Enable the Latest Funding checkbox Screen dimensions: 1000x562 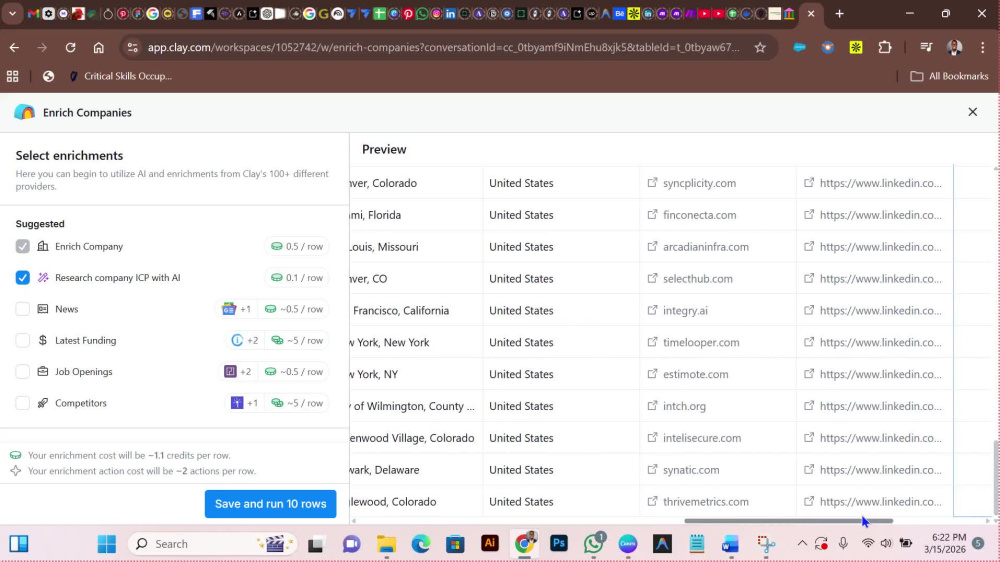pos(22,340)
